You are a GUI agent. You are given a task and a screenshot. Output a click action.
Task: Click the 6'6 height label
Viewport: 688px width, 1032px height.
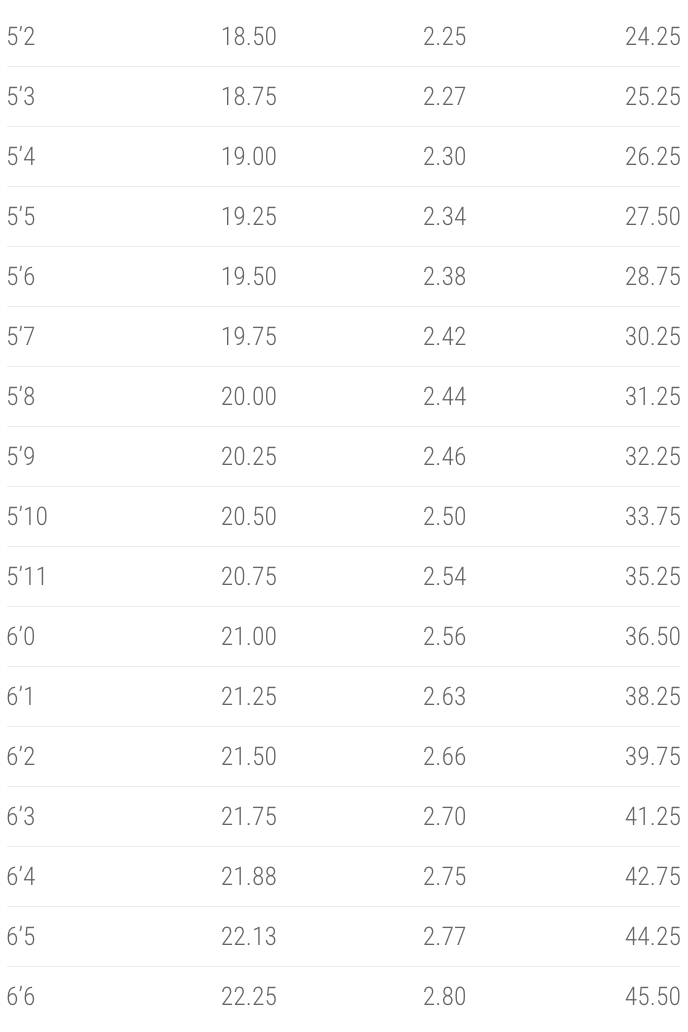coord(21,997)
